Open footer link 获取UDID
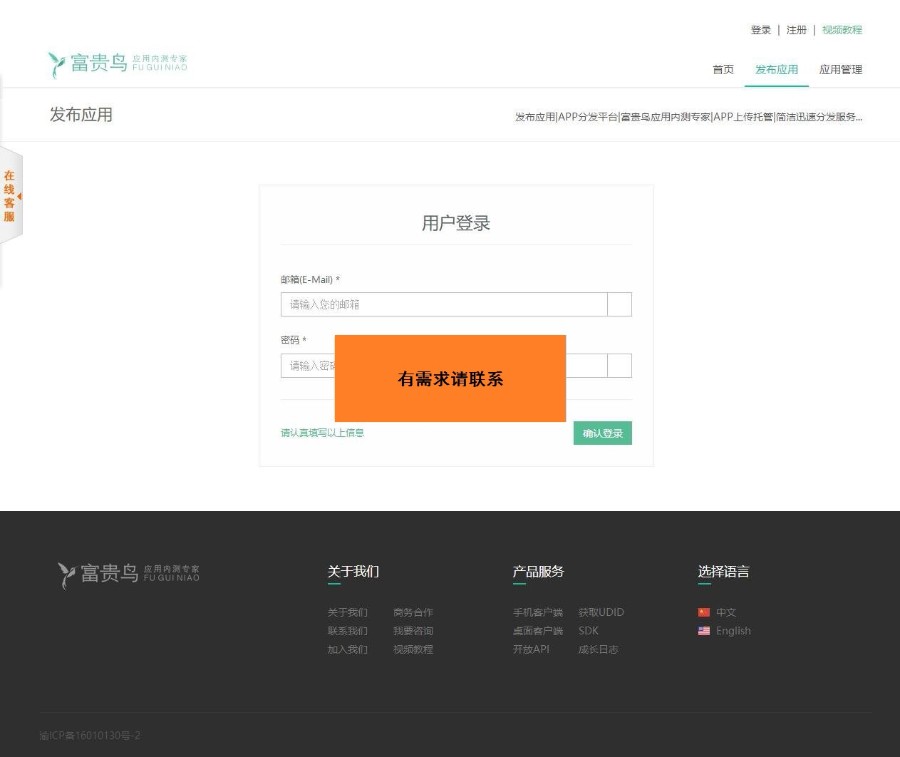Viewport: 900px width, 757px height. [601, 612]
